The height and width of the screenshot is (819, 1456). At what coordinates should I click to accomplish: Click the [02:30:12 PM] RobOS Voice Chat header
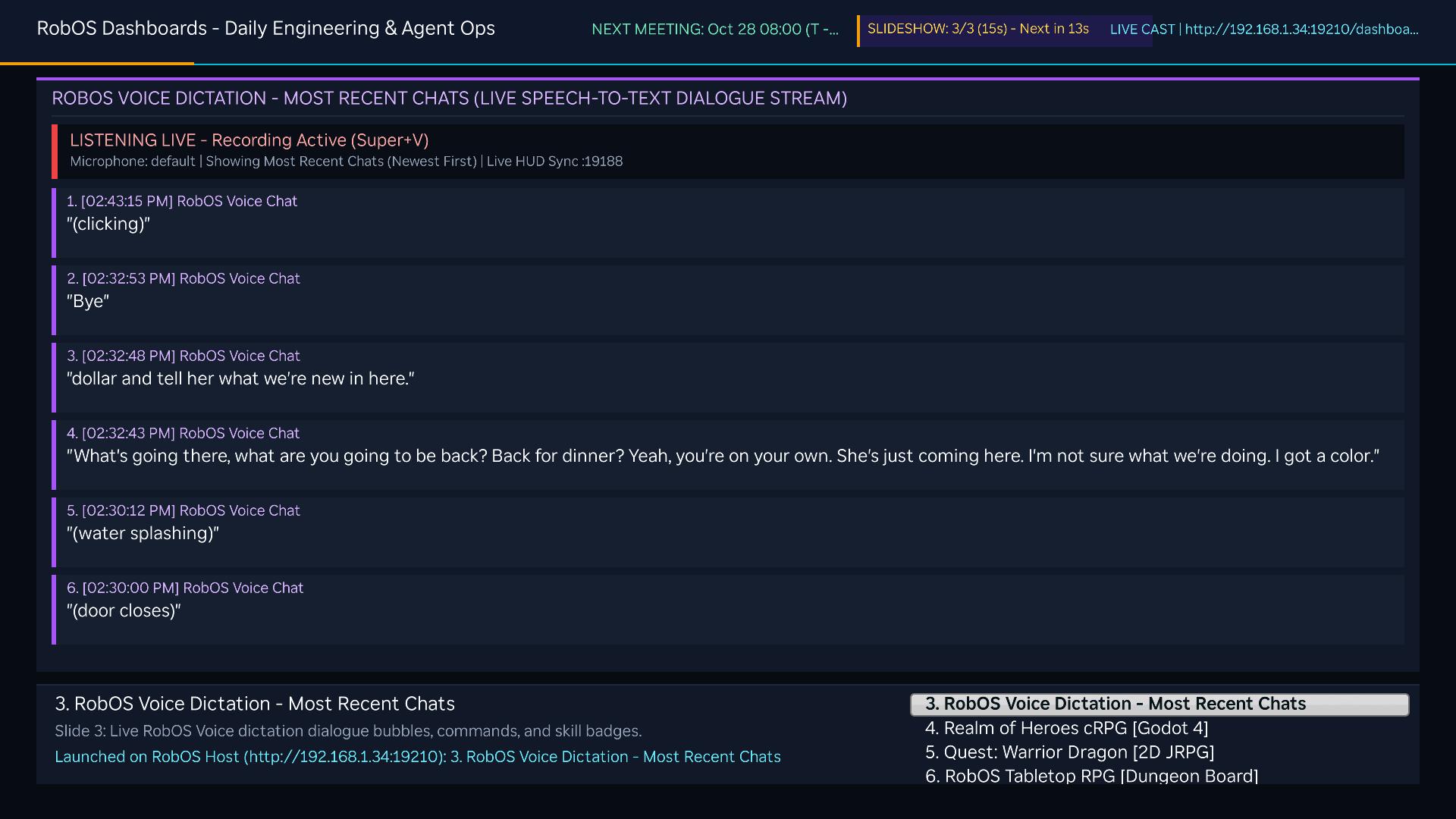[184, 510]
